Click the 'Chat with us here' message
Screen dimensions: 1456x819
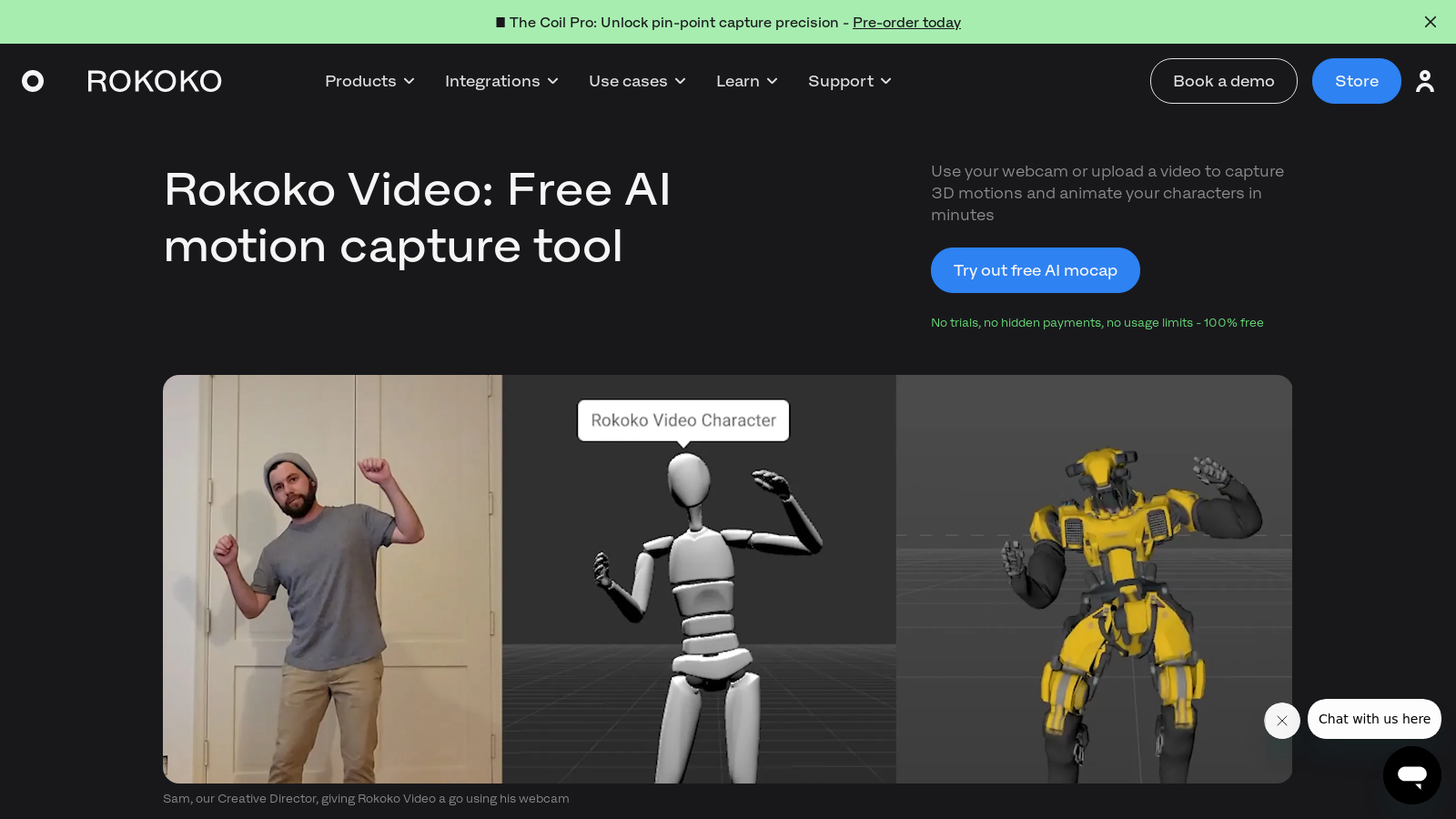1373,719
